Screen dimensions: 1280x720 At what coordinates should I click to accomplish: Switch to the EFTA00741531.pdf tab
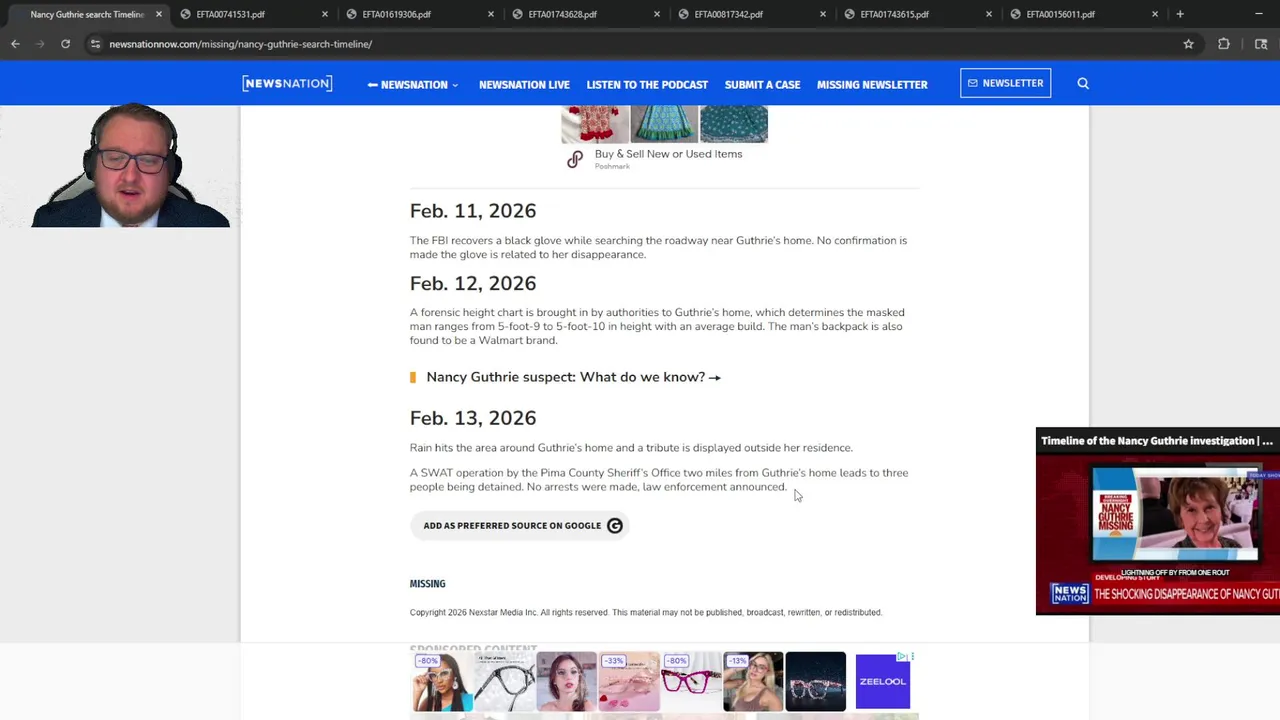254,14
